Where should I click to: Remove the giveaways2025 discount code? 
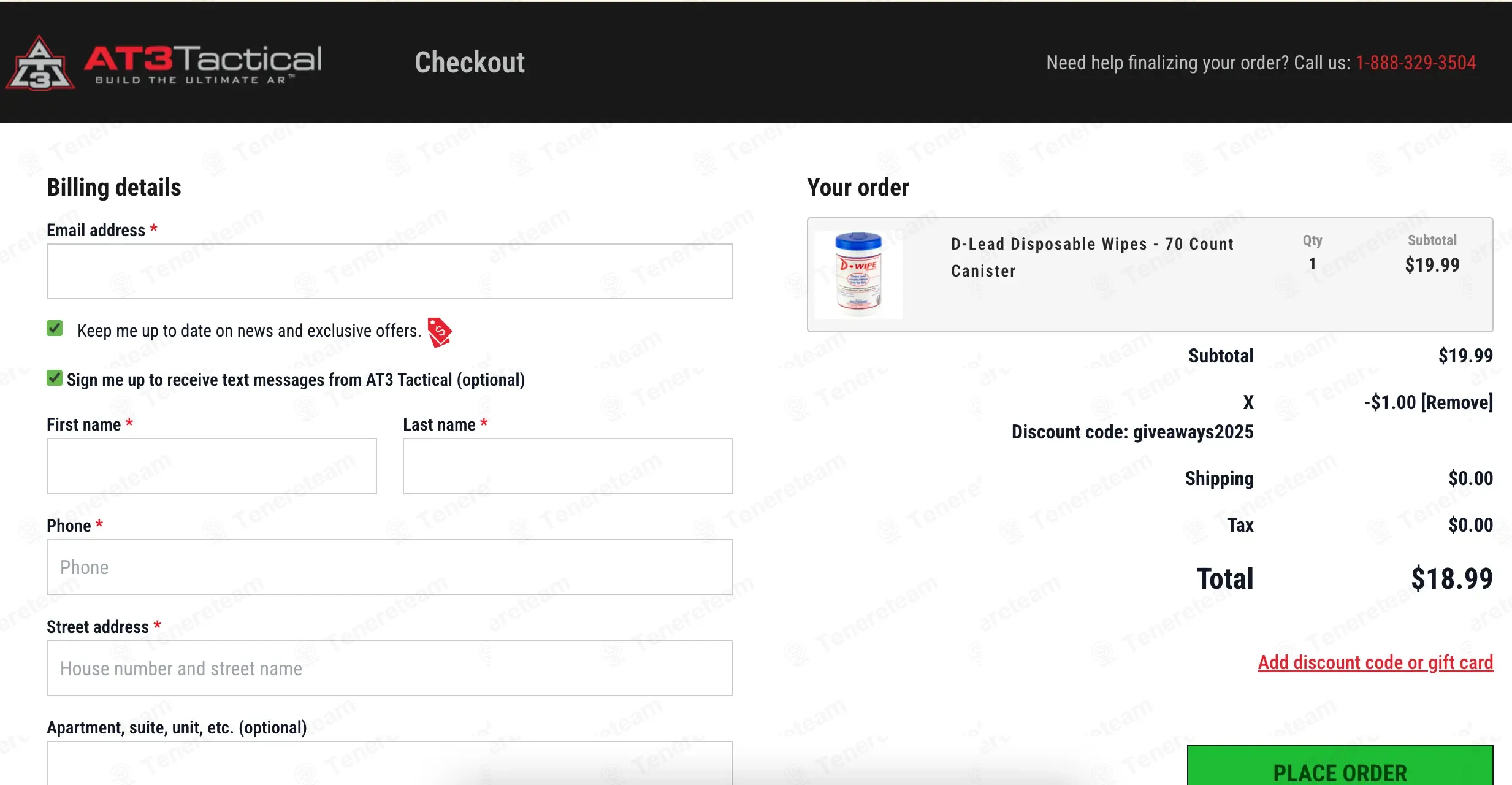click(1456, 403)
